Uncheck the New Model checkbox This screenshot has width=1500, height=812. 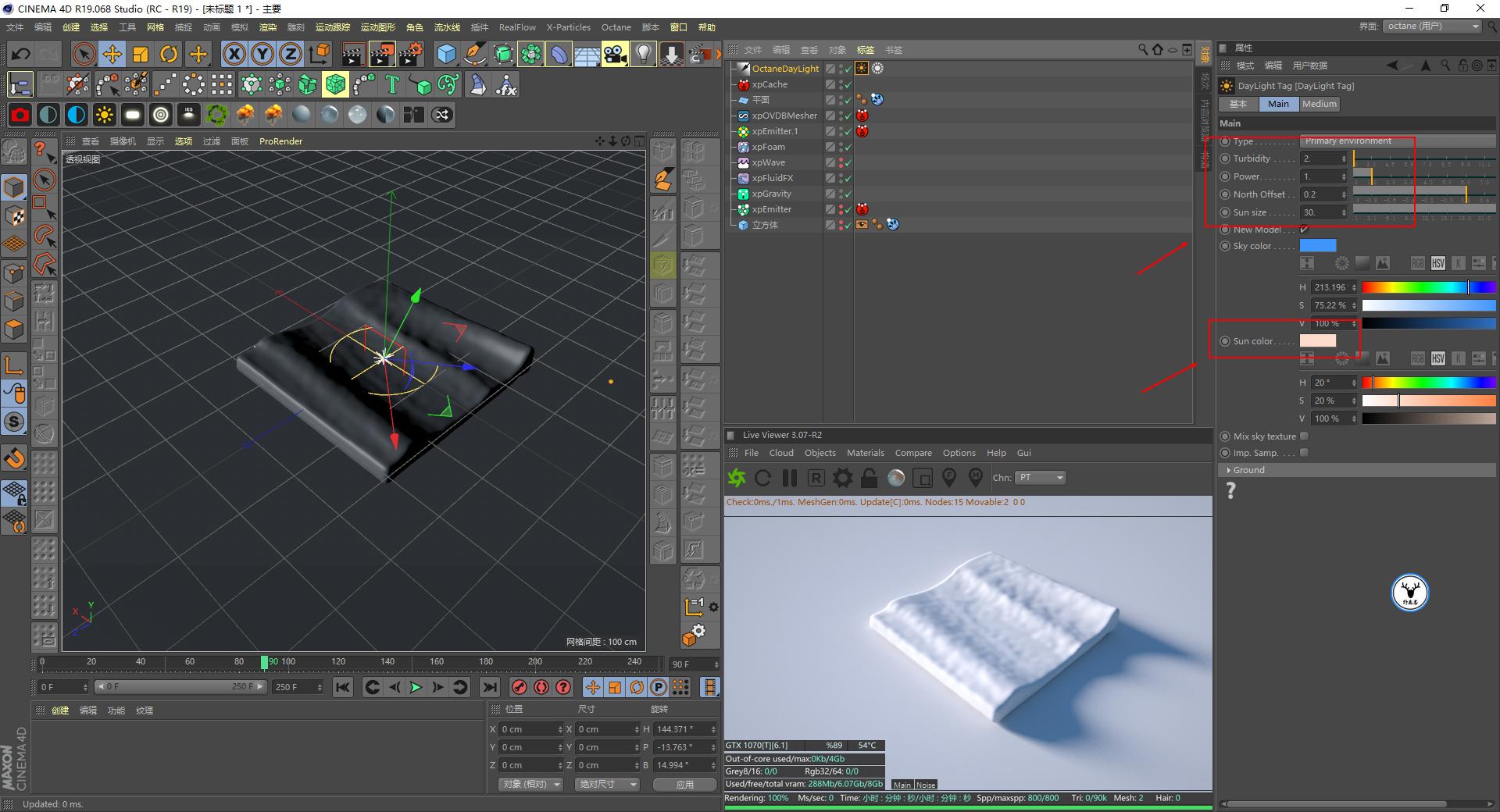pyautogui.click(x=1304, y=230)
